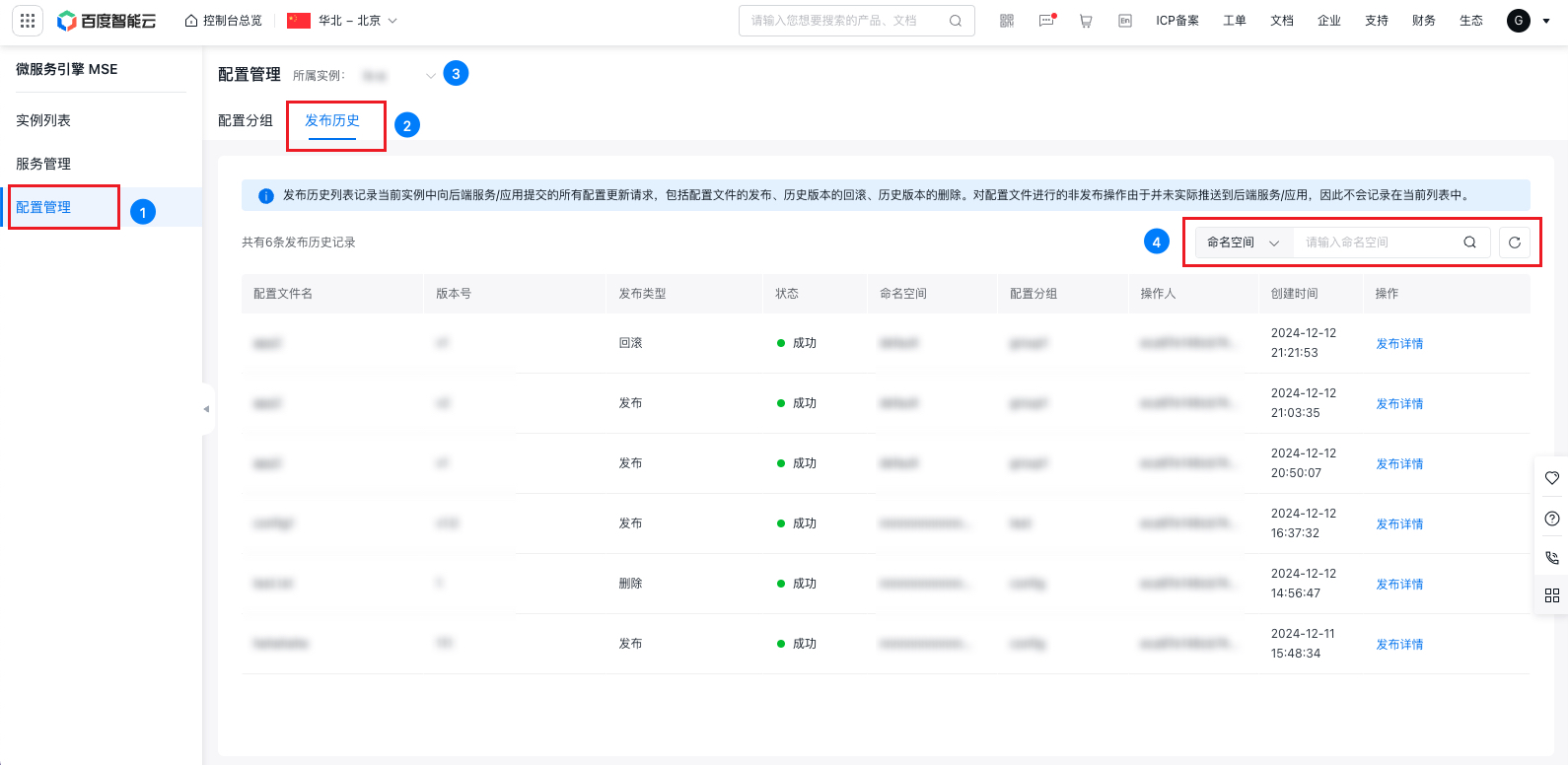Open the region selector 华北 - 北京
Screen dimensions: 1568x765
pyautogui.click(x=342, y=21)
